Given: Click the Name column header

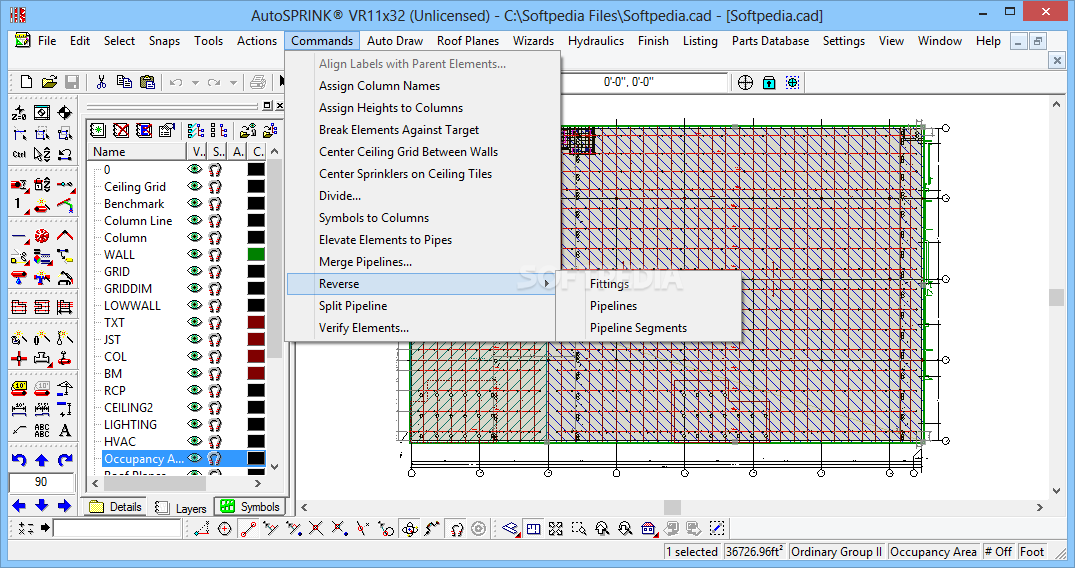Looking at the screenshot, I should 138,152.
